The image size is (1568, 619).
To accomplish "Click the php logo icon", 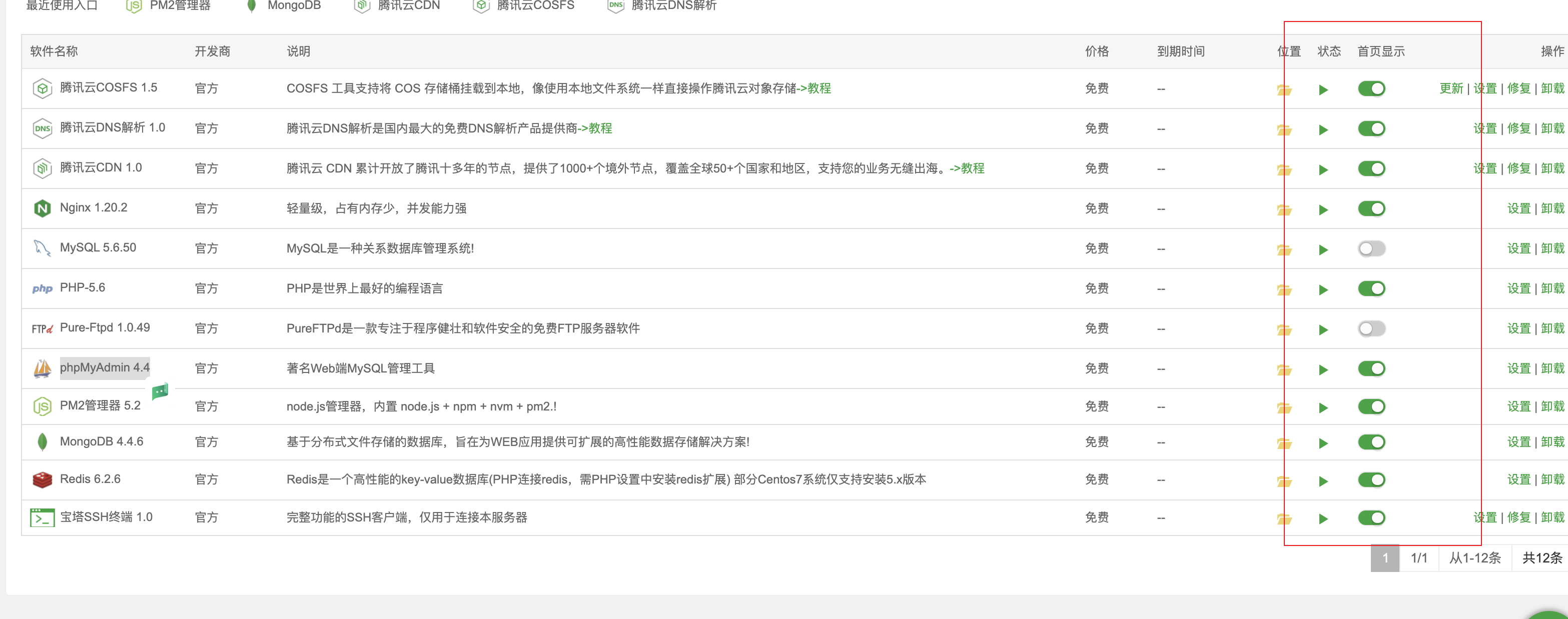I will tap(42, 288).
